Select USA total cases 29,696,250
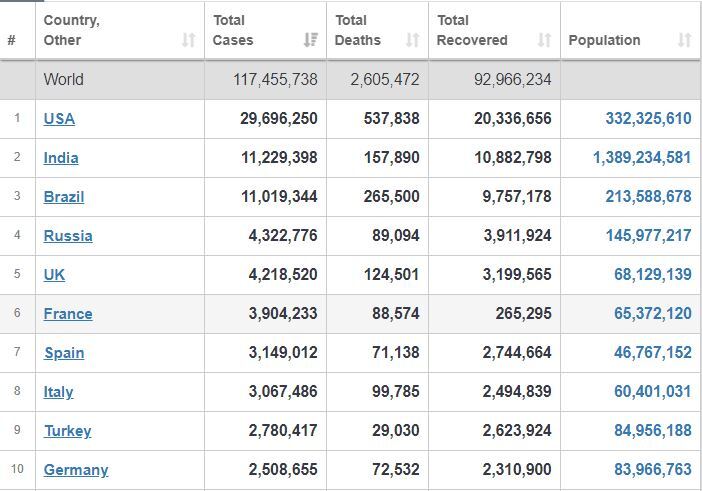Image resolution: width=702 pixels, height=491 pixels. (278, 119)
